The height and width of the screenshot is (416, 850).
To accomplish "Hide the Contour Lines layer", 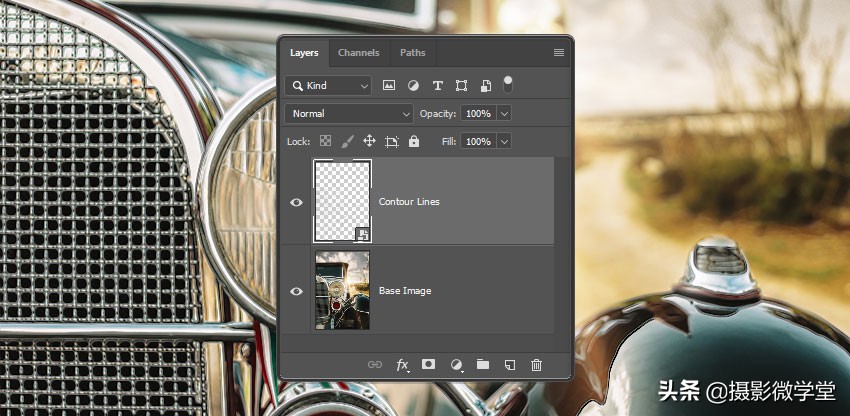I will point(296,202).
